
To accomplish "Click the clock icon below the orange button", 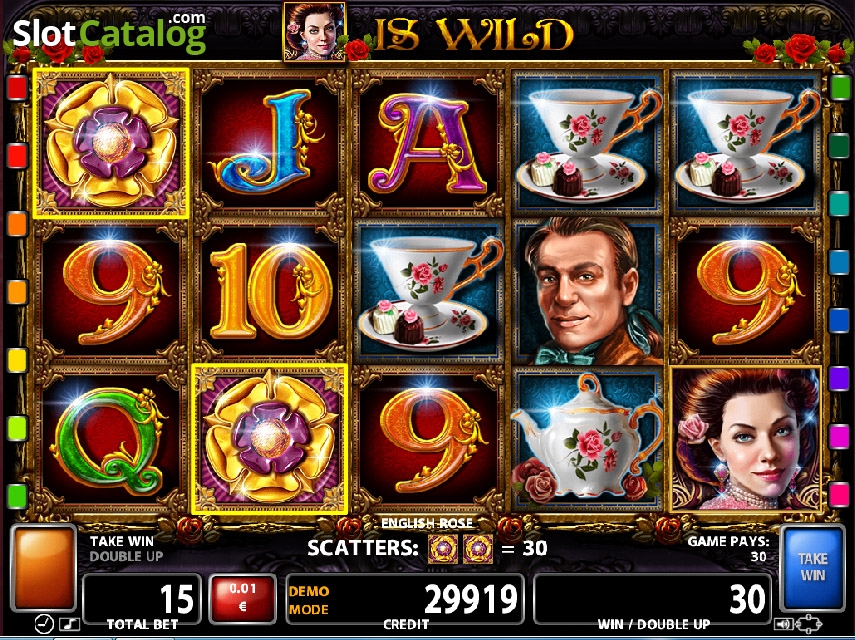I will (44, 624).
